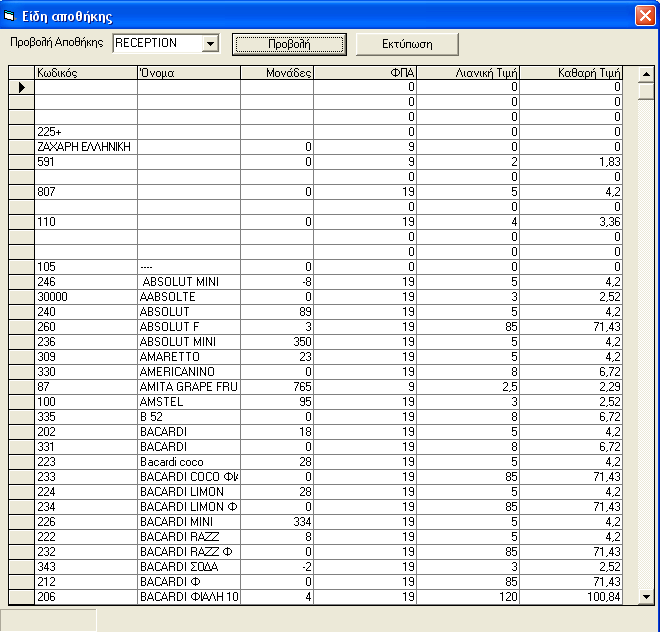The height and width of the screenshot is (632, 660).
Task: Select the code cell 105
Action: [86, 267]
